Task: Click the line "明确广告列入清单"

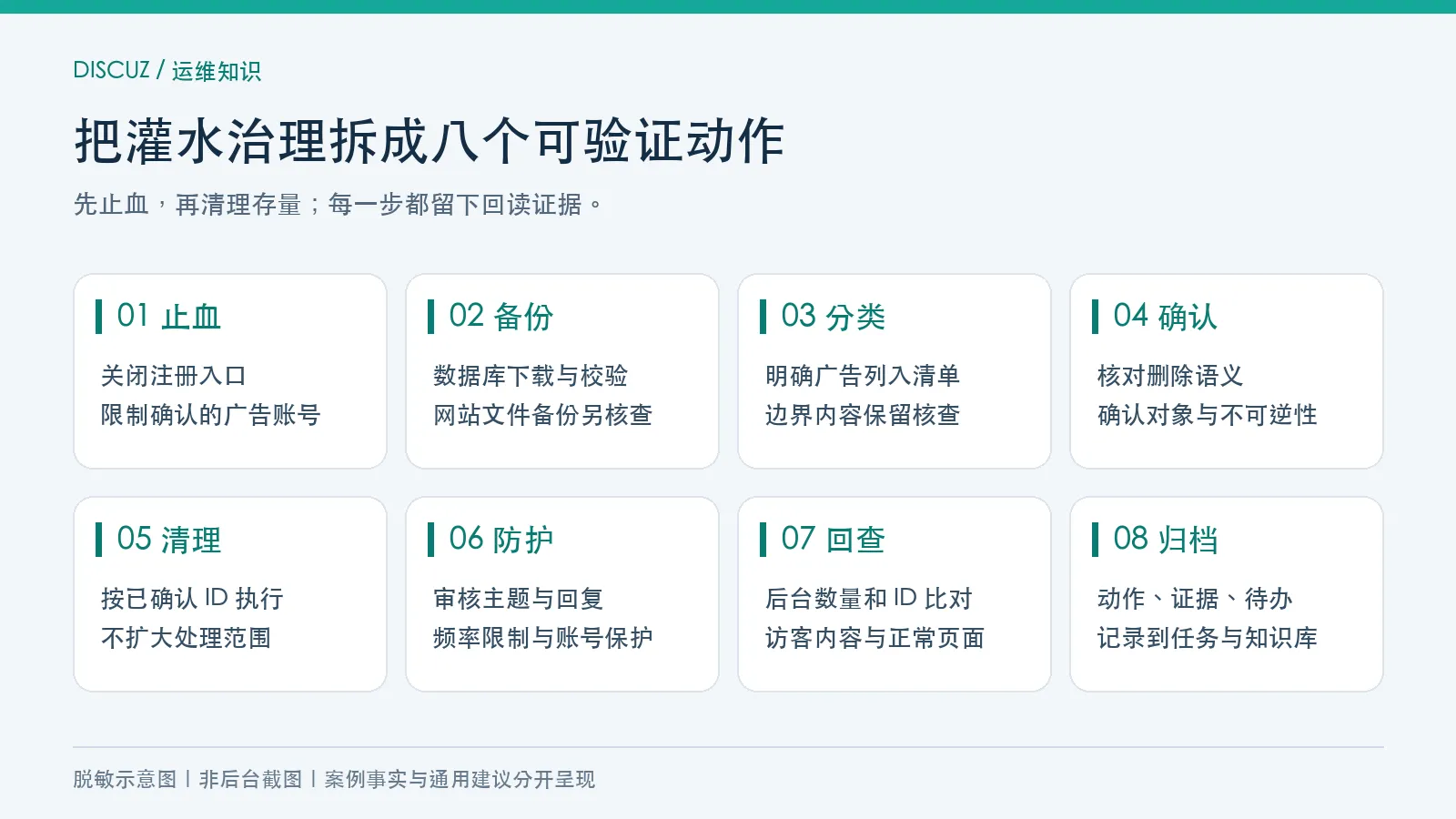Action: point(863,376)
